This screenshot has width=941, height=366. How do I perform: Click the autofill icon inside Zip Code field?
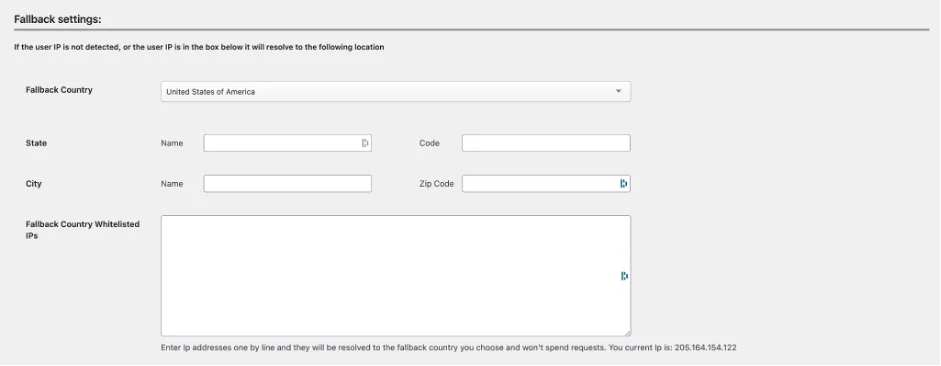[x=623, y=184]
